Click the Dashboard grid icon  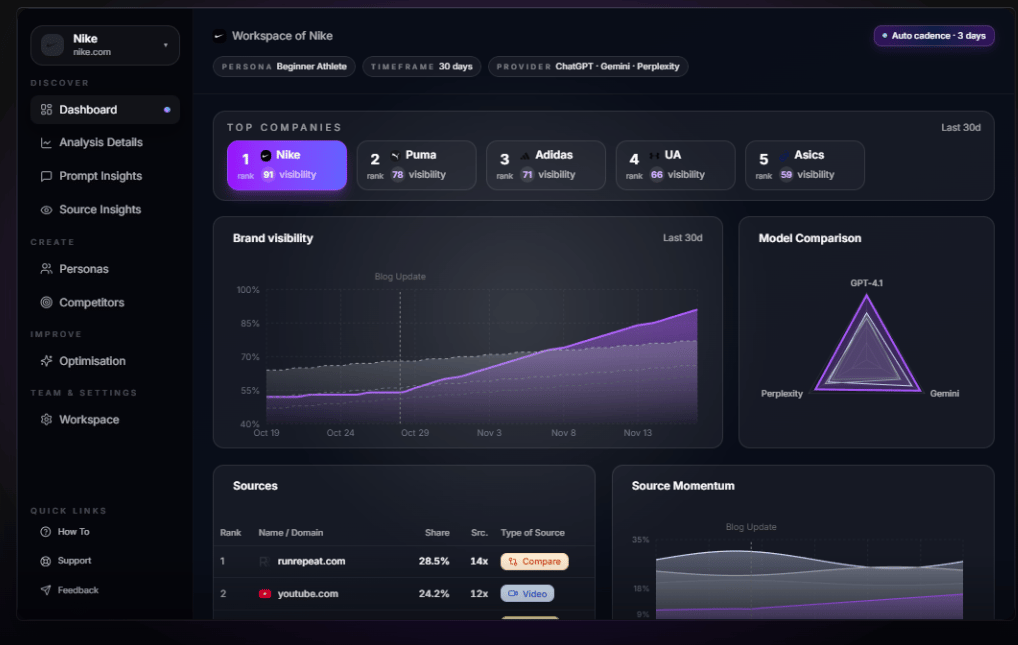pos(46,110)
